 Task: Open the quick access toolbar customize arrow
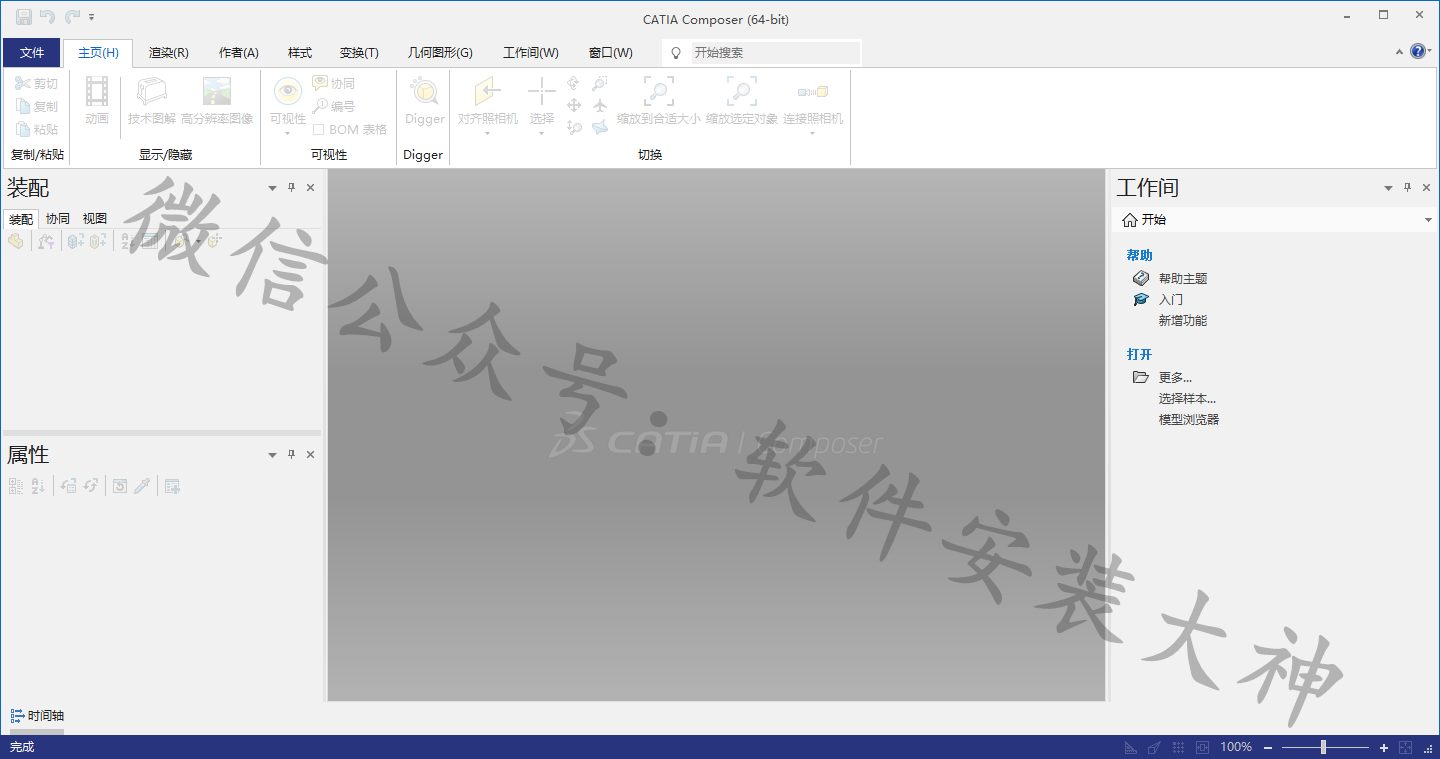[x=92, y=17]
